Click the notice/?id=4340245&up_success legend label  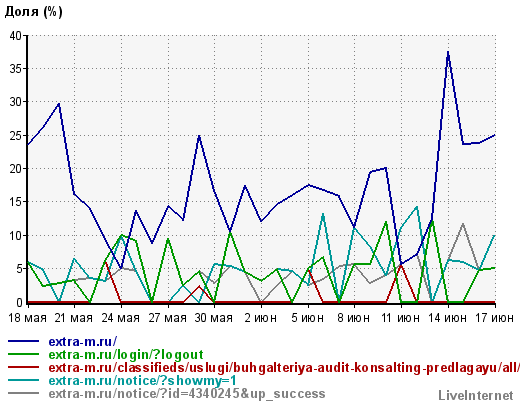pos(187,394)
